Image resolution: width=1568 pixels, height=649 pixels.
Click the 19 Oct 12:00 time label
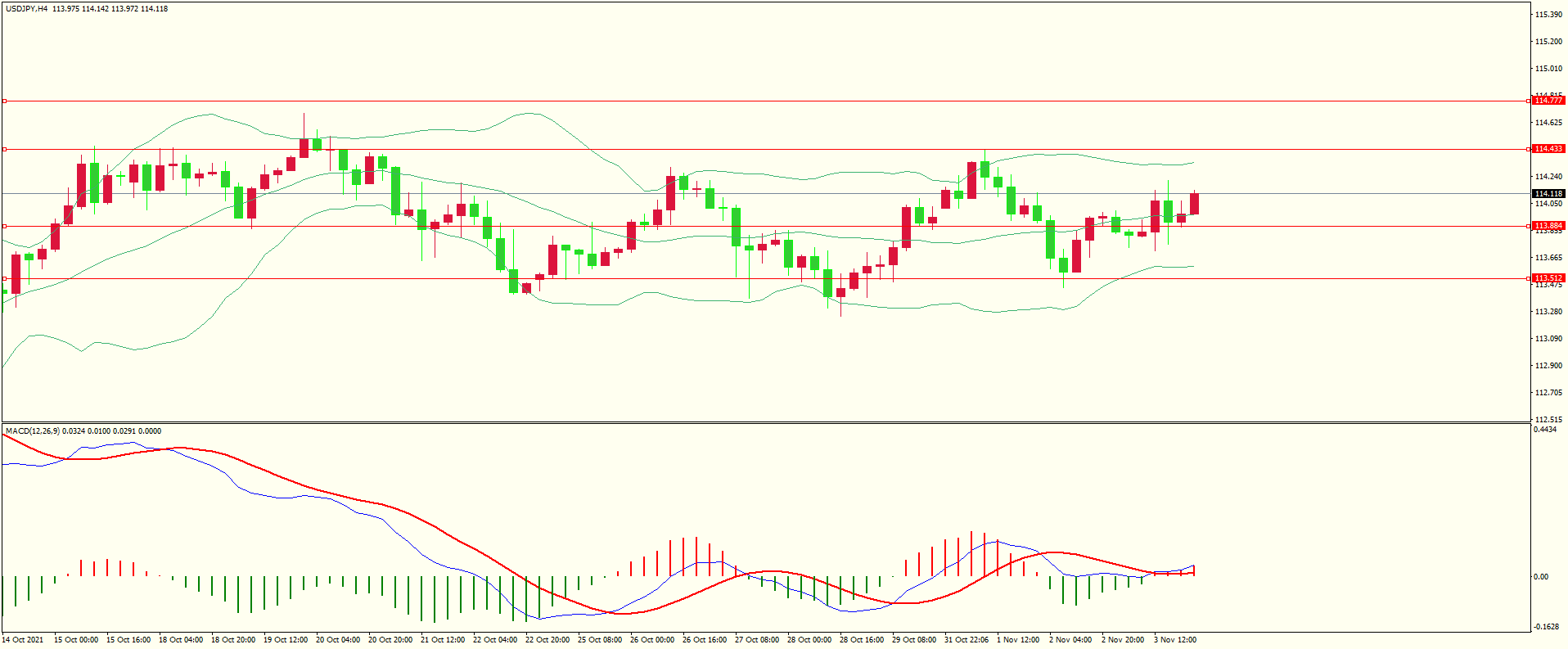pos(286,640)
